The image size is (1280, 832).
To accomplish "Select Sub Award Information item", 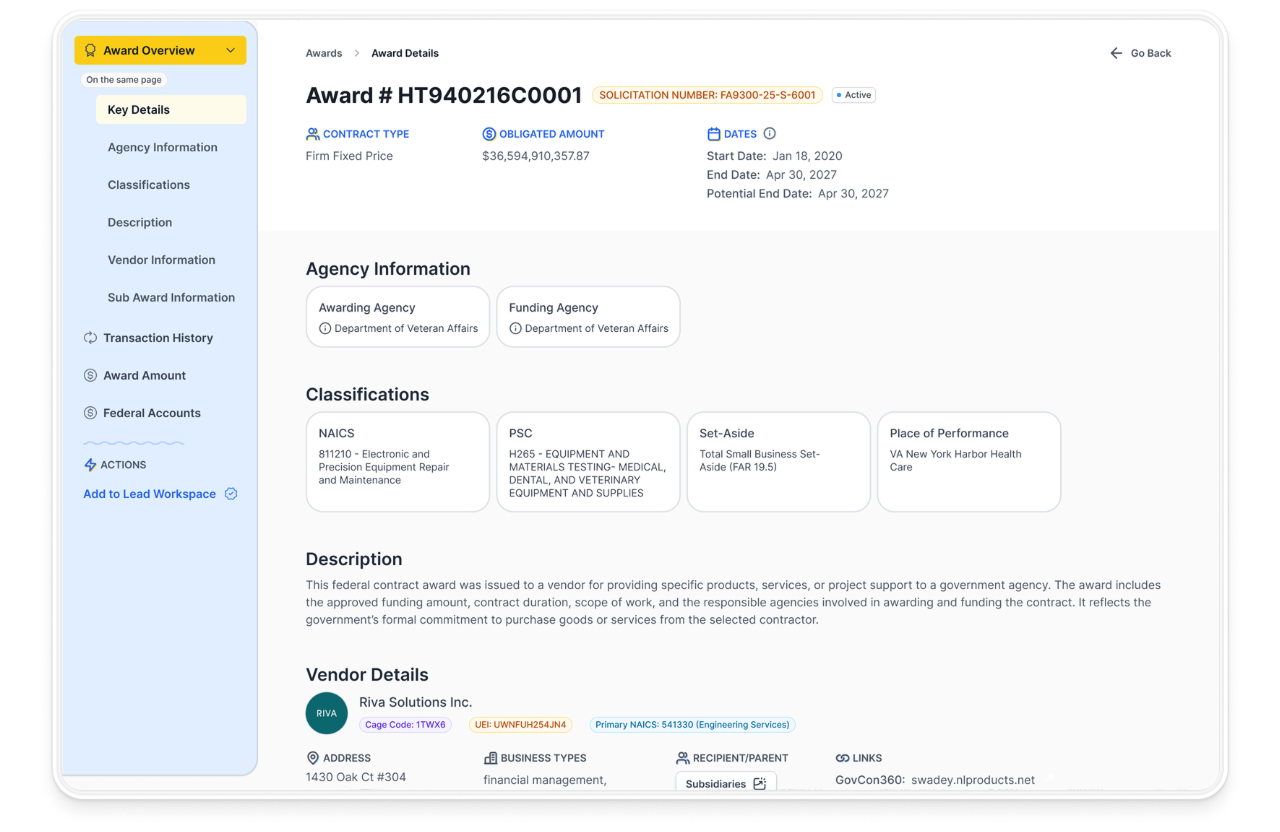I will [171, 297].
